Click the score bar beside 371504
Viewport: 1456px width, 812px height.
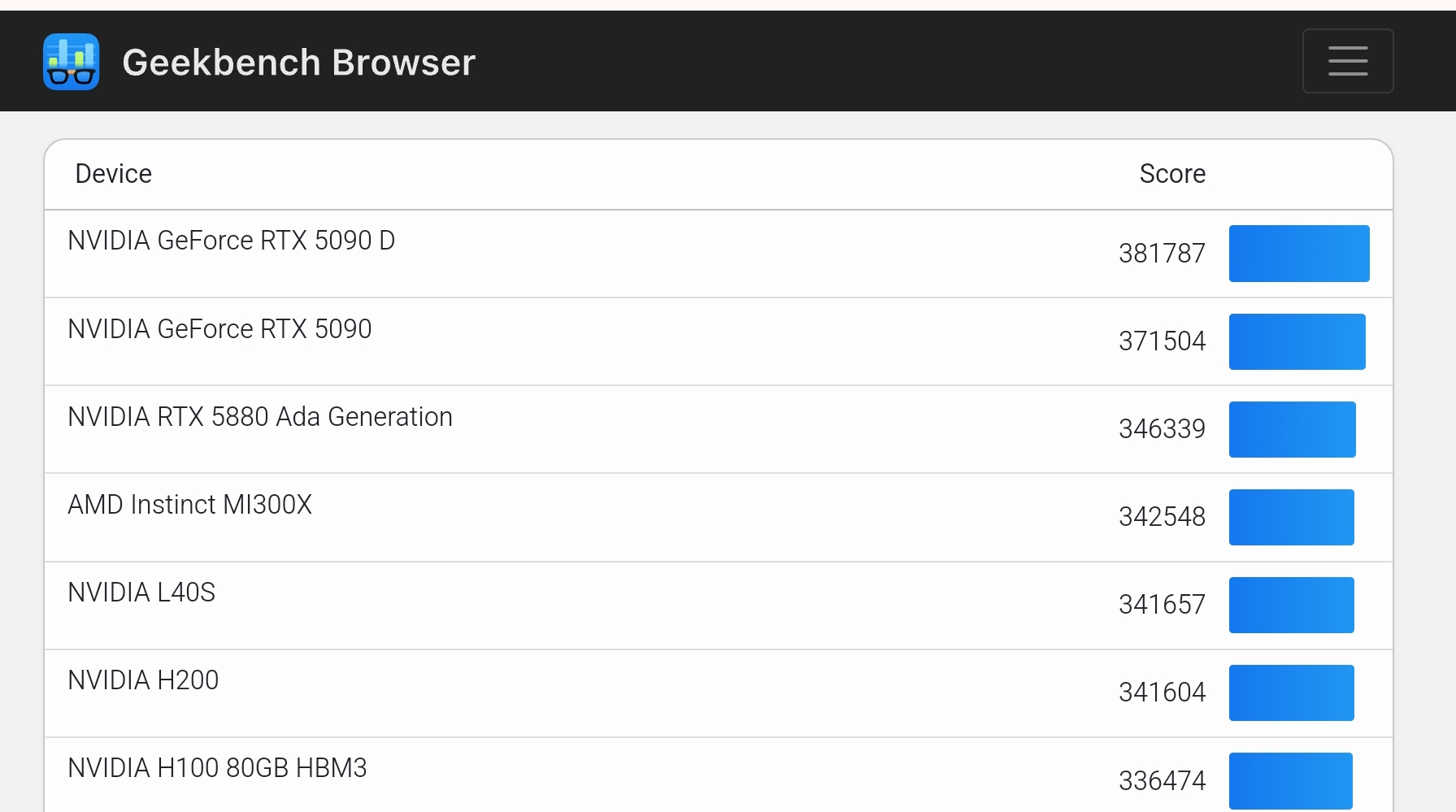tap(1297, 341)
